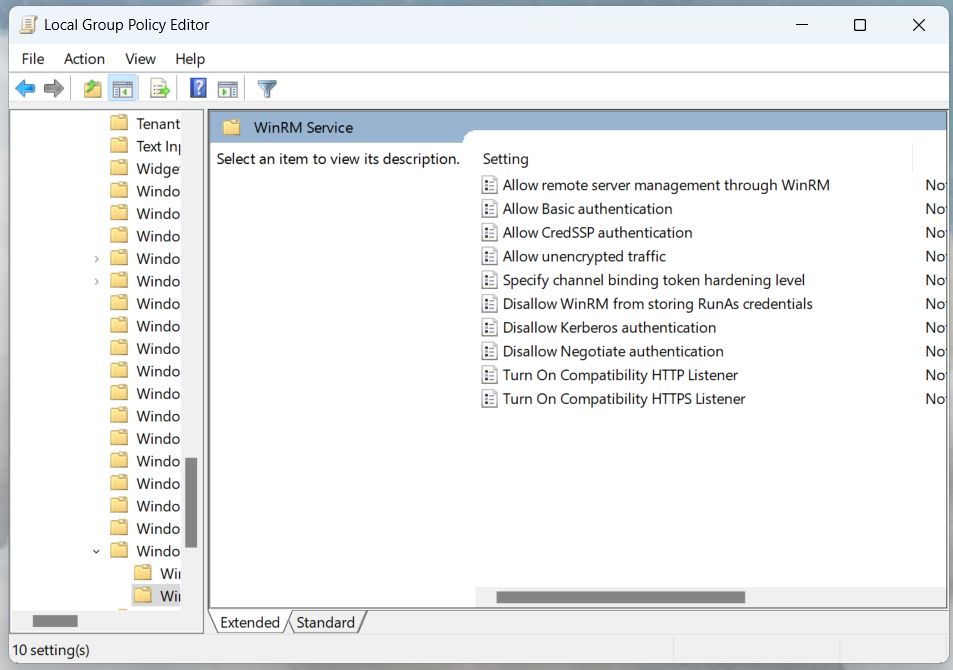Click the policy icon beside Allow Basic authentication
Screen dimensions: 953x670
pos(489,209)
